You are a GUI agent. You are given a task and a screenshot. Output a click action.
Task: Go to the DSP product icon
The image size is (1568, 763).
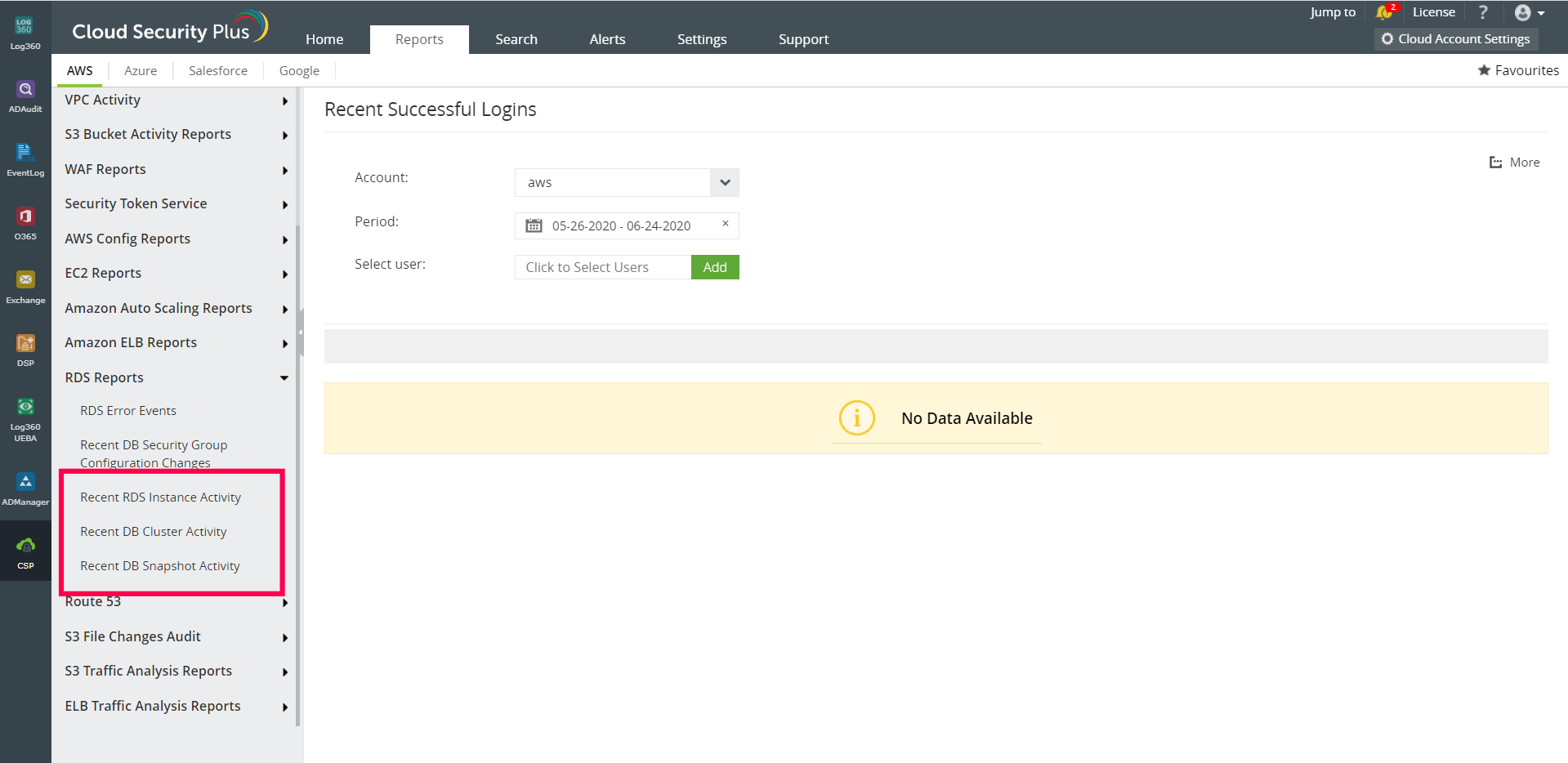coord(25,343)
